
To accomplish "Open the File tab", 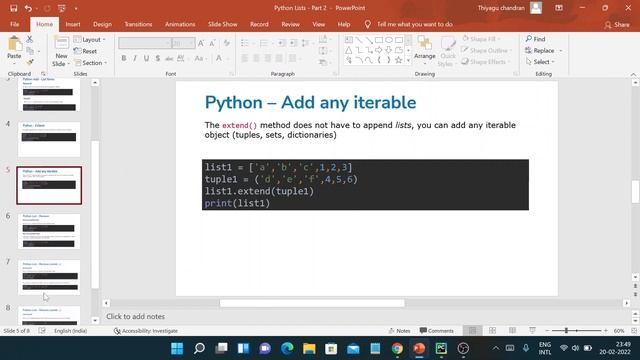I will coord(15,24).
